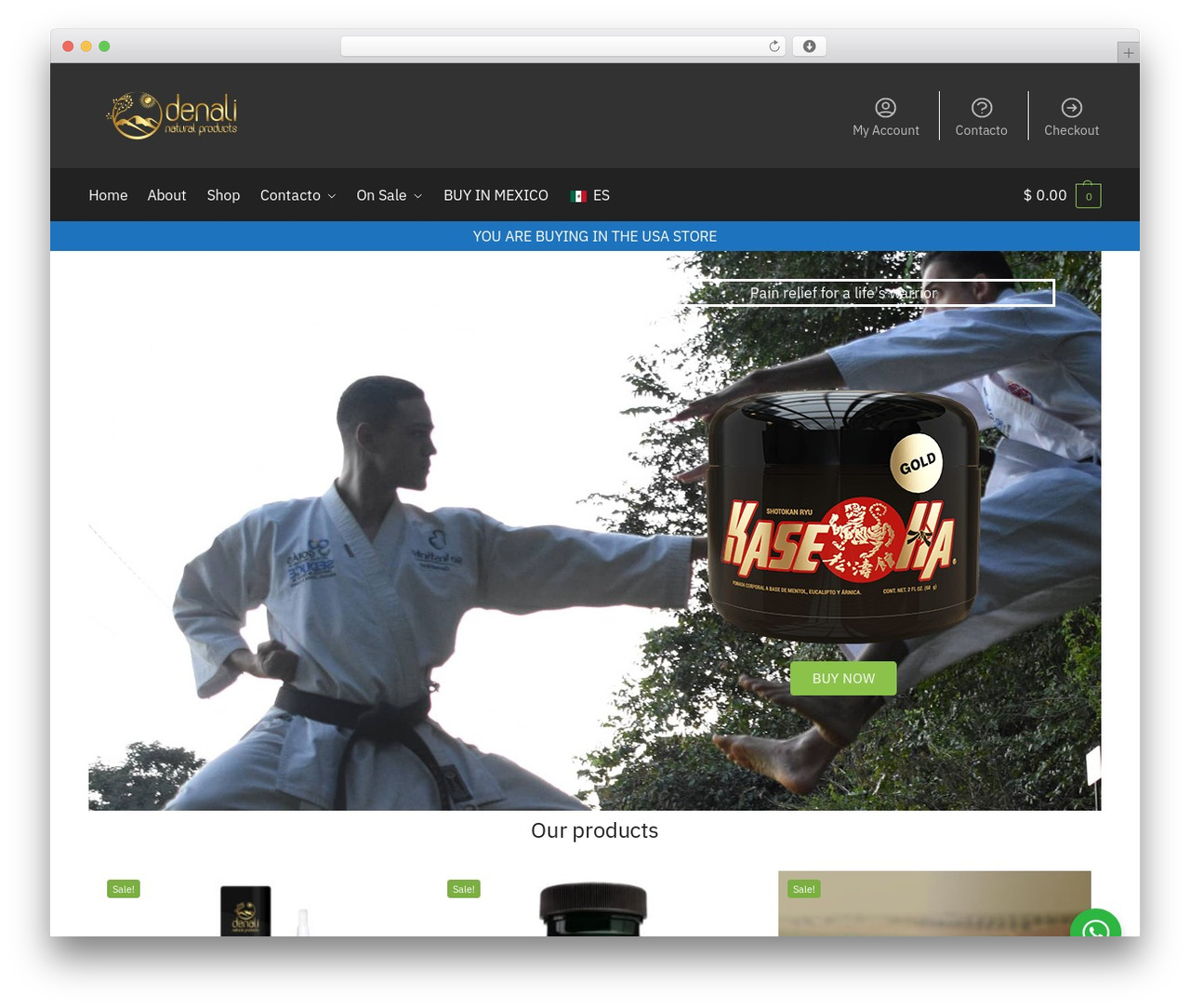Click the Denali natural products logo
Image resolution: width=1190 pixels, height=1008 pixels.
click(x=172, y=115)
